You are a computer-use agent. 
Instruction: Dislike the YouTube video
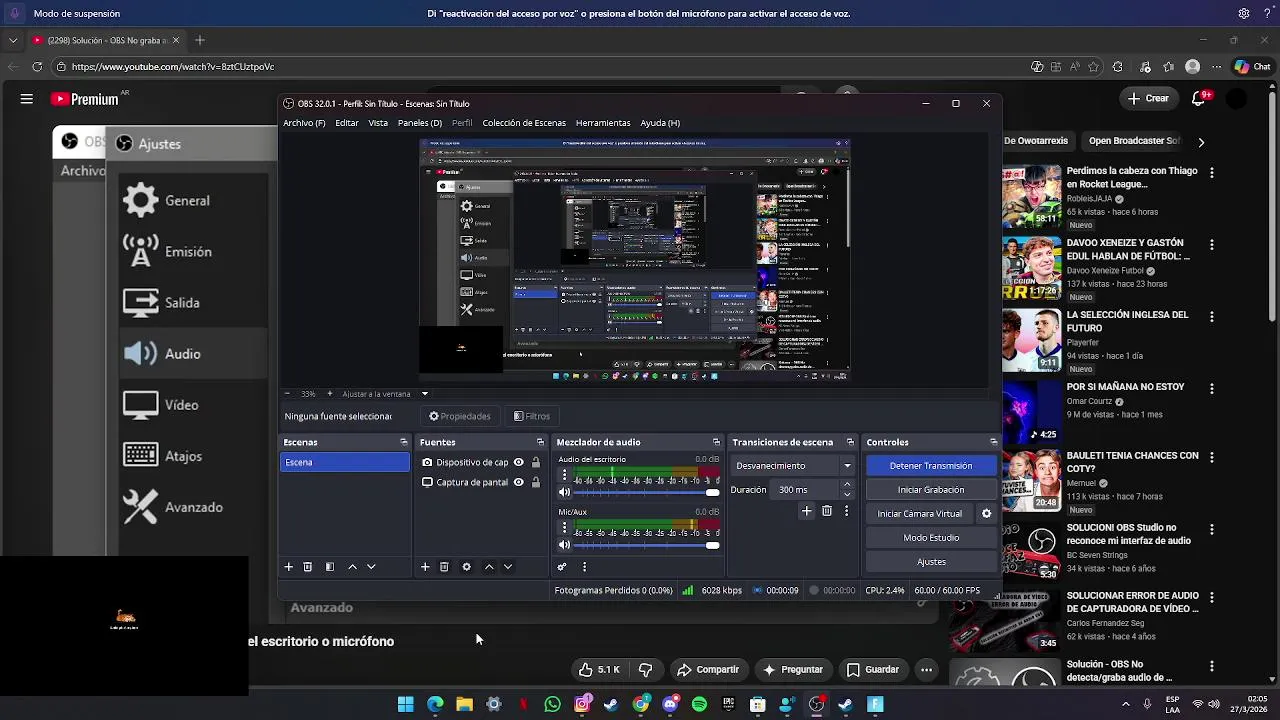coord(646,670)
